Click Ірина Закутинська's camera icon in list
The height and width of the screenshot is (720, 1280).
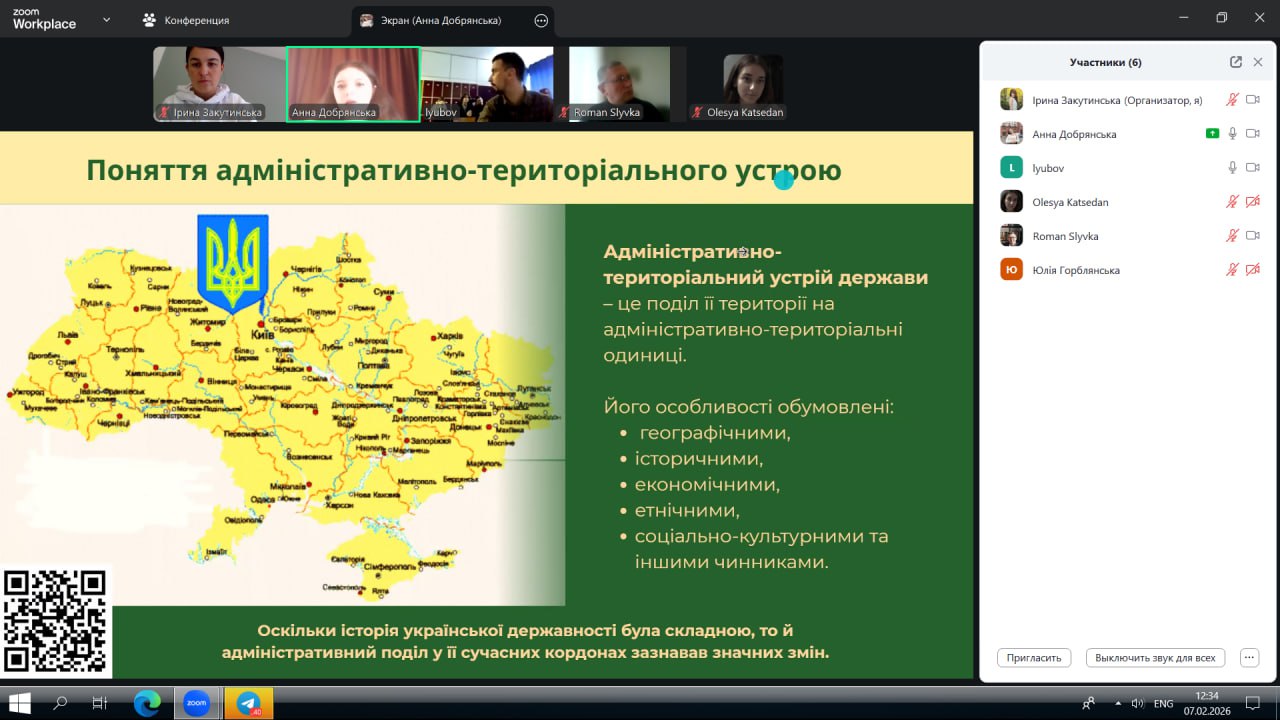tap(1253, 100)
